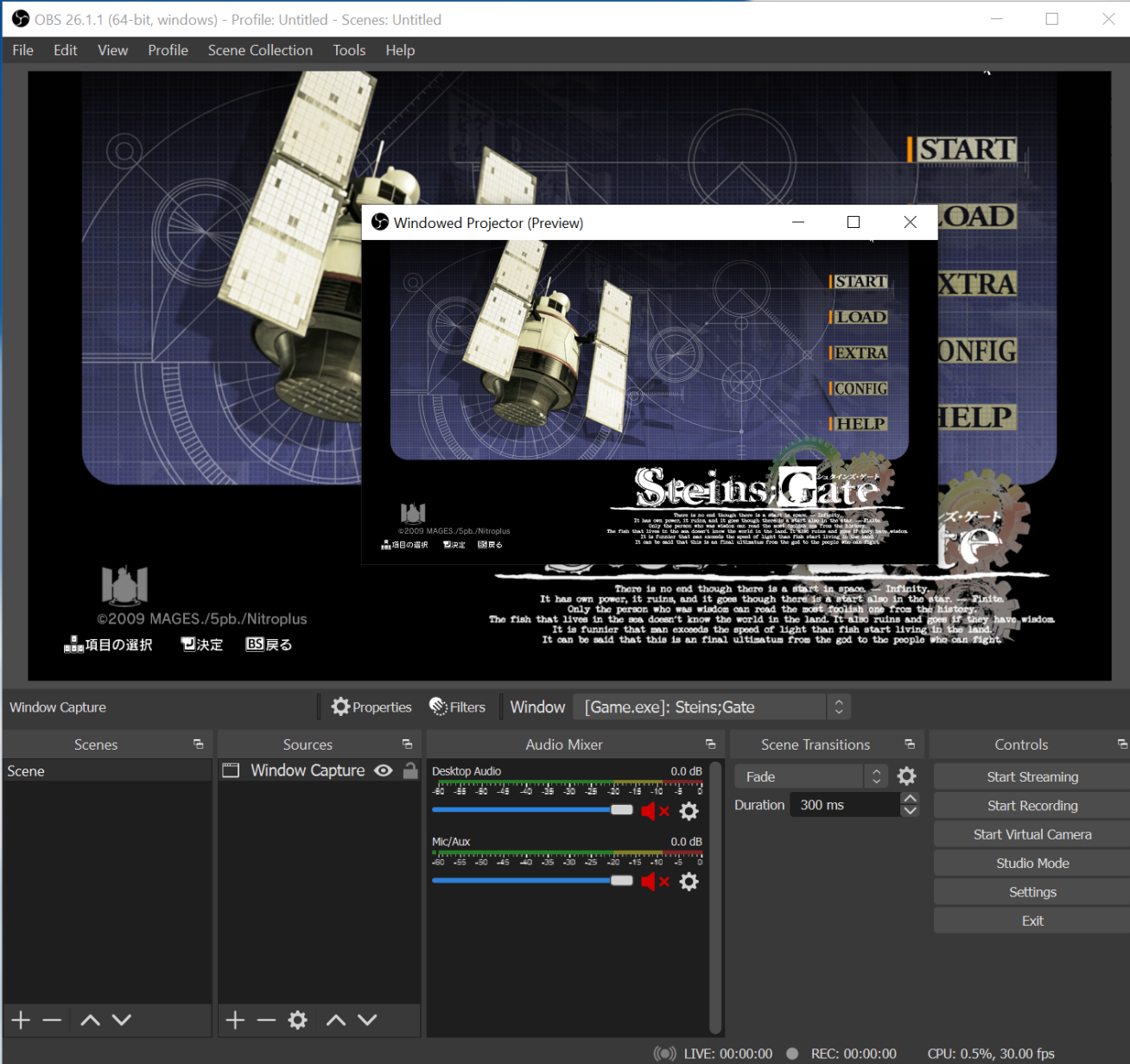This screenshot has height=1064, width=1130.
Task: Unmute Mic/Aux speaker icon
Action: click(x=655, y=882)
